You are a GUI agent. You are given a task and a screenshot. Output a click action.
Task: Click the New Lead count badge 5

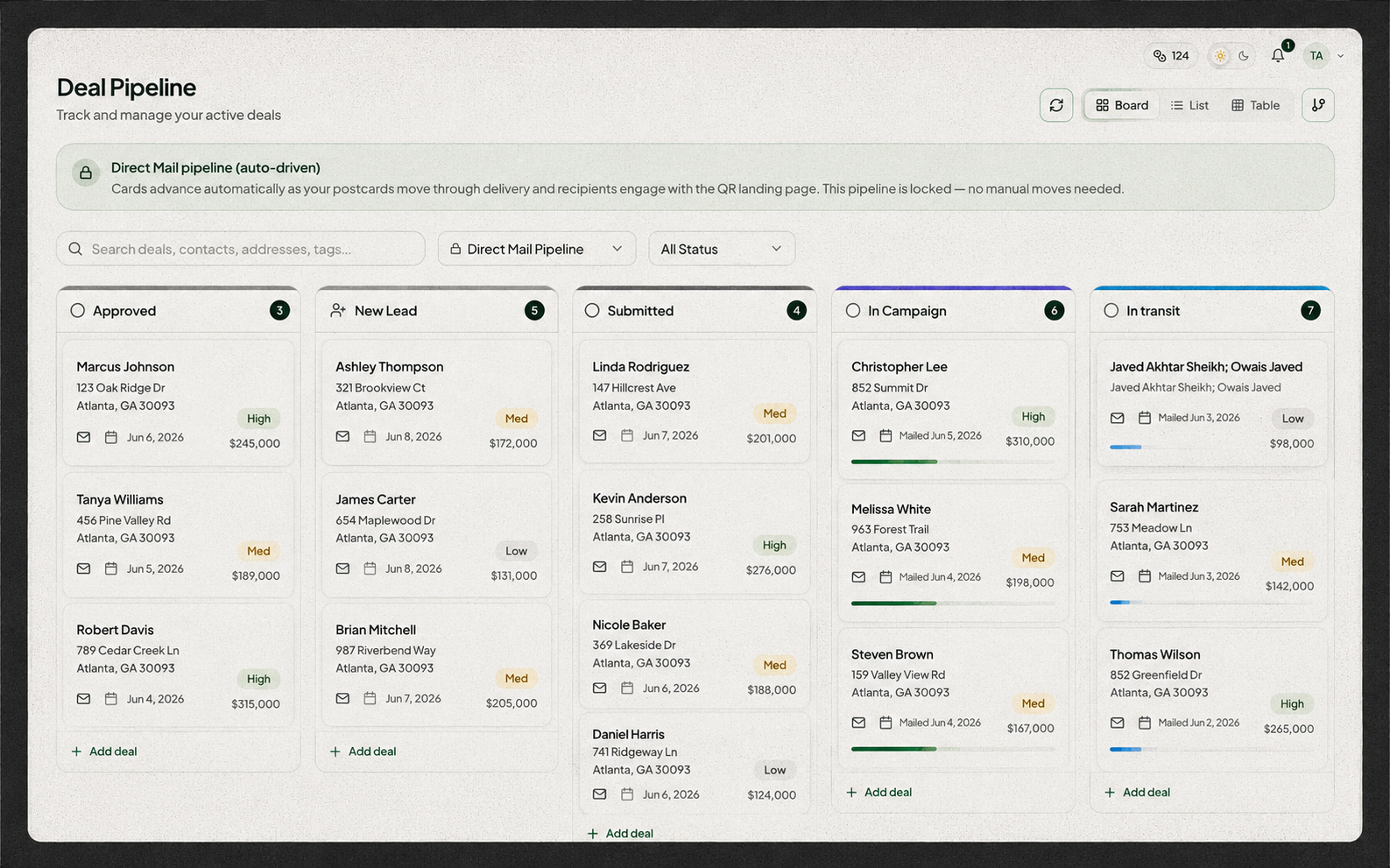pos(534,310)
